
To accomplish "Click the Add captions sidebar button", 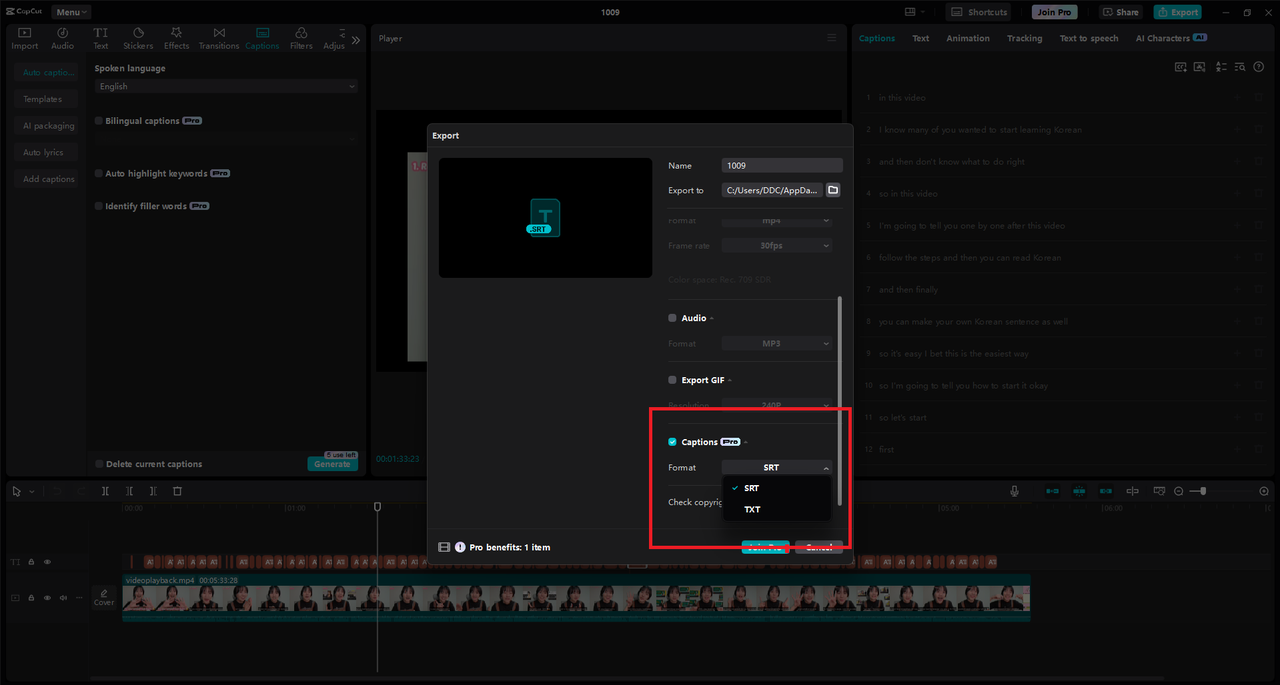I will pyautogui.click(x=44, y=179).
